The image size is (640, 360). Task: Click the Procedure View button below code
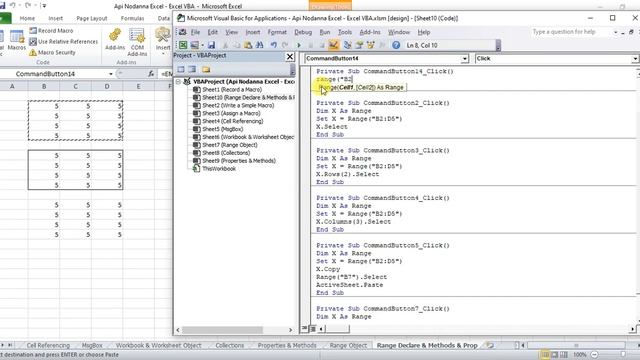point(304,329)
